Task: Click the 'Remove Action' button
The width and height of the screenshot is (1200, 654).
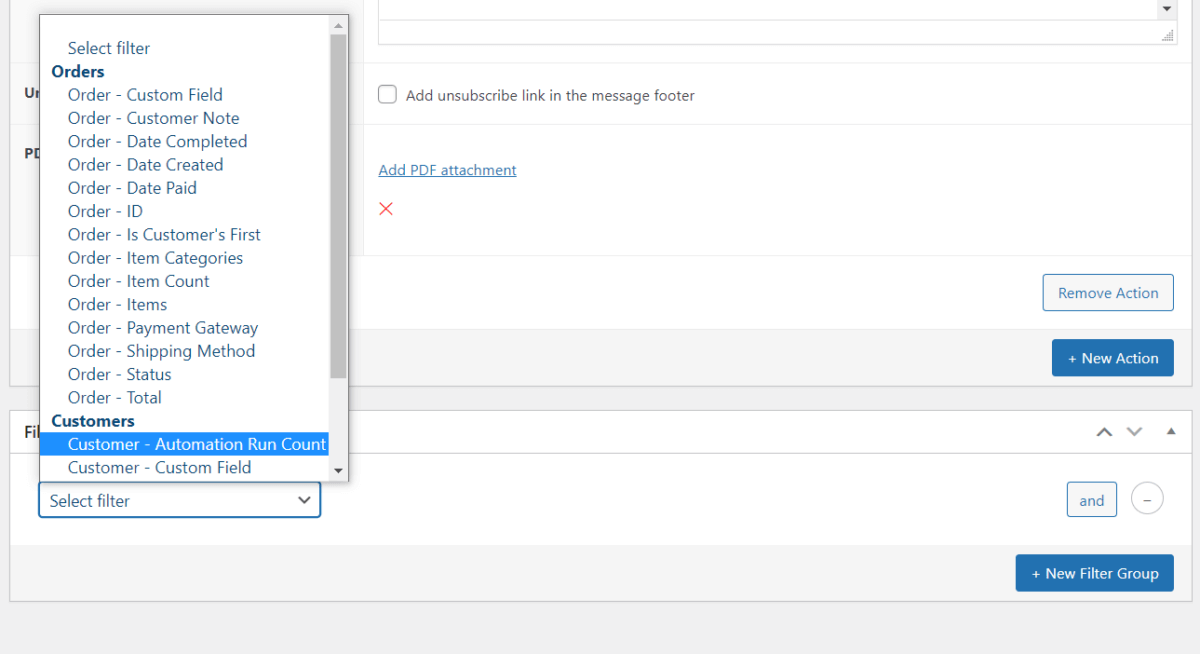Action: click(x=1107, y=292)
